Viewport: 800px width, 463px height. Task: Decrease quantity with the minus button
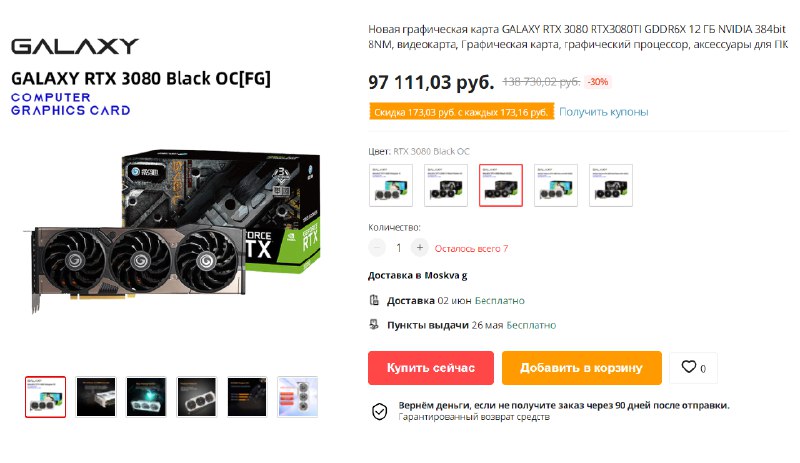tap(377, 248)
